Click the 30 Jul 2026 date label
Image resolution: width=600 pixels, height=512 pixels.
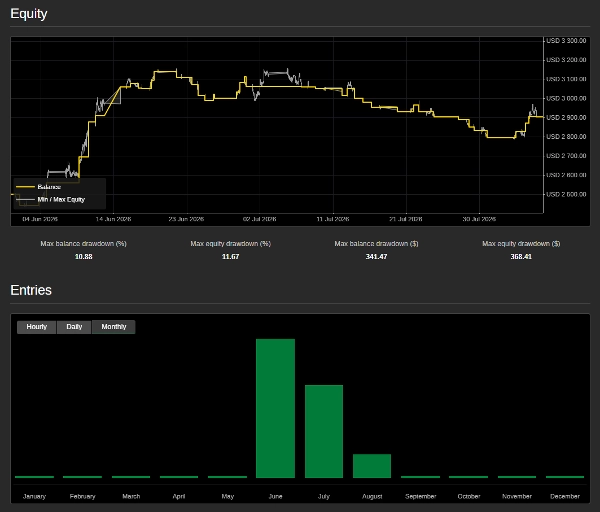(x=479, y=219)
